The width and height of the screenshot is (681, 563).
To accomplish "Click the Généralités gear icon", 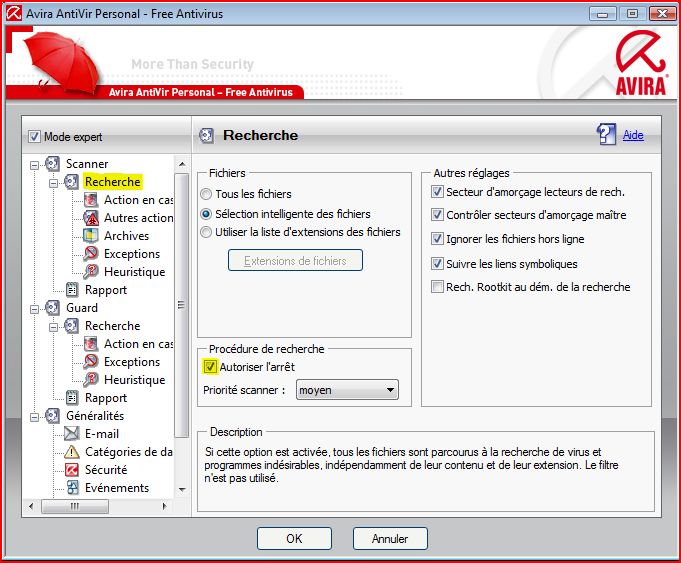I will click(52, 416).
